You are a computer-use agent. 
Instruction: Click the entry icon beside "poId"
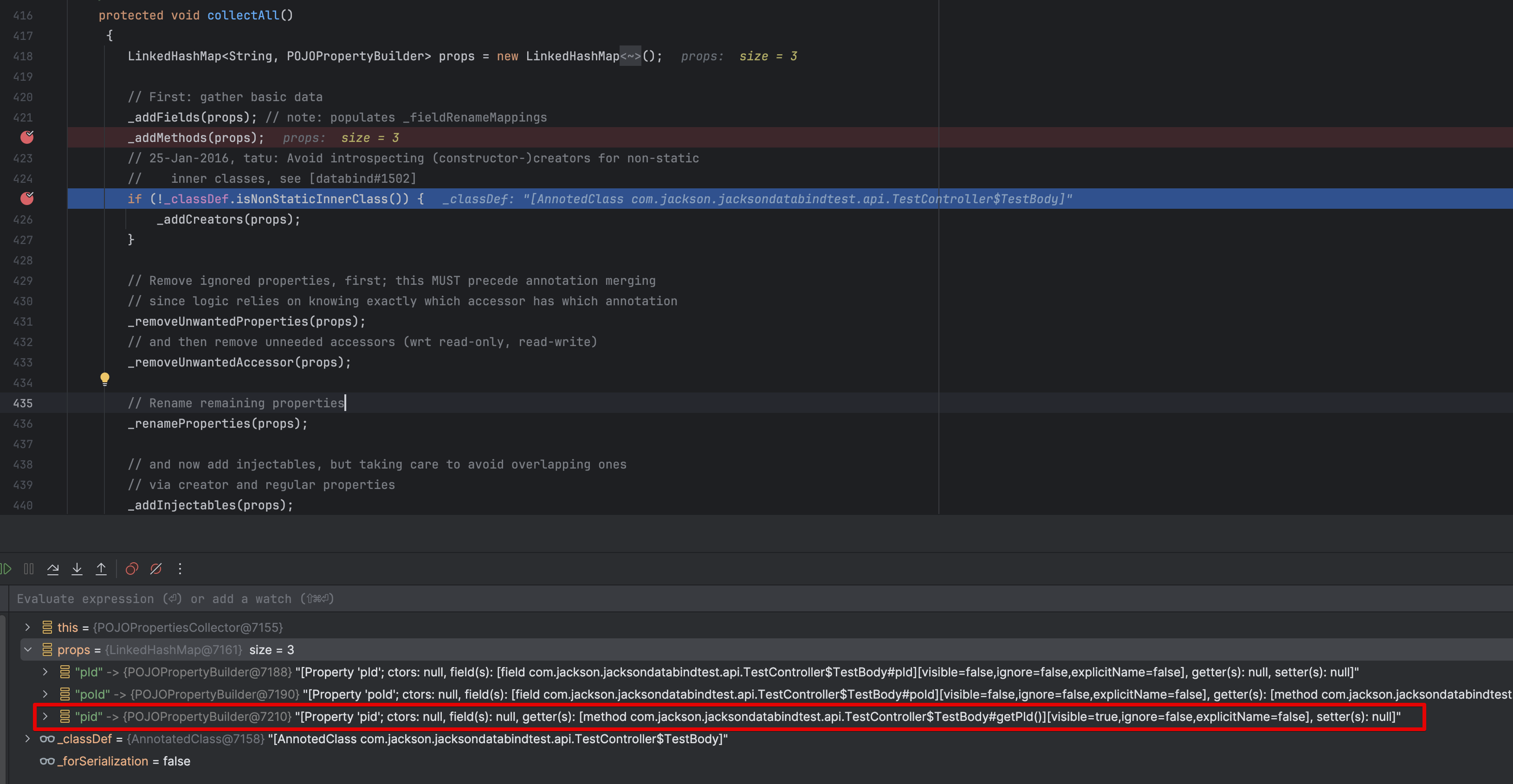click(x=65, y=694)
